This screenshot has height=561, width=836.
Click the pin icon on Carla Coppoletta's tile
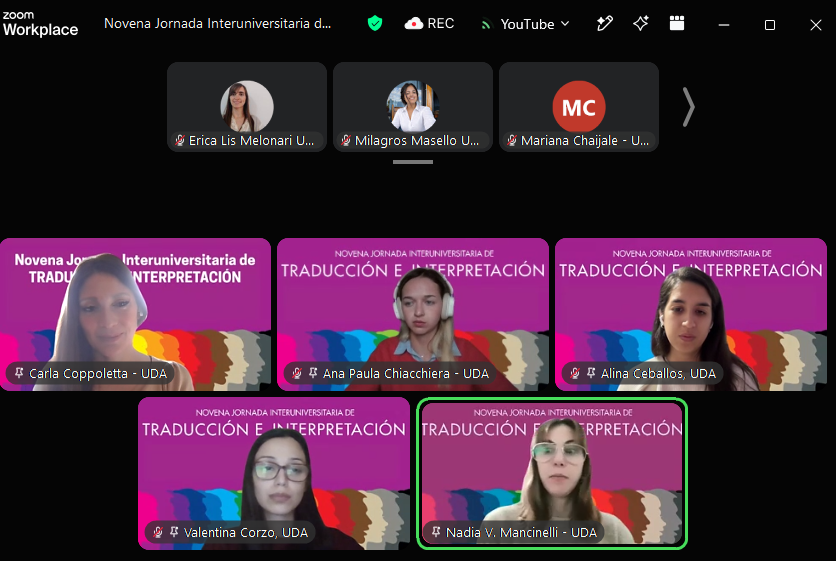pos(19,373)
